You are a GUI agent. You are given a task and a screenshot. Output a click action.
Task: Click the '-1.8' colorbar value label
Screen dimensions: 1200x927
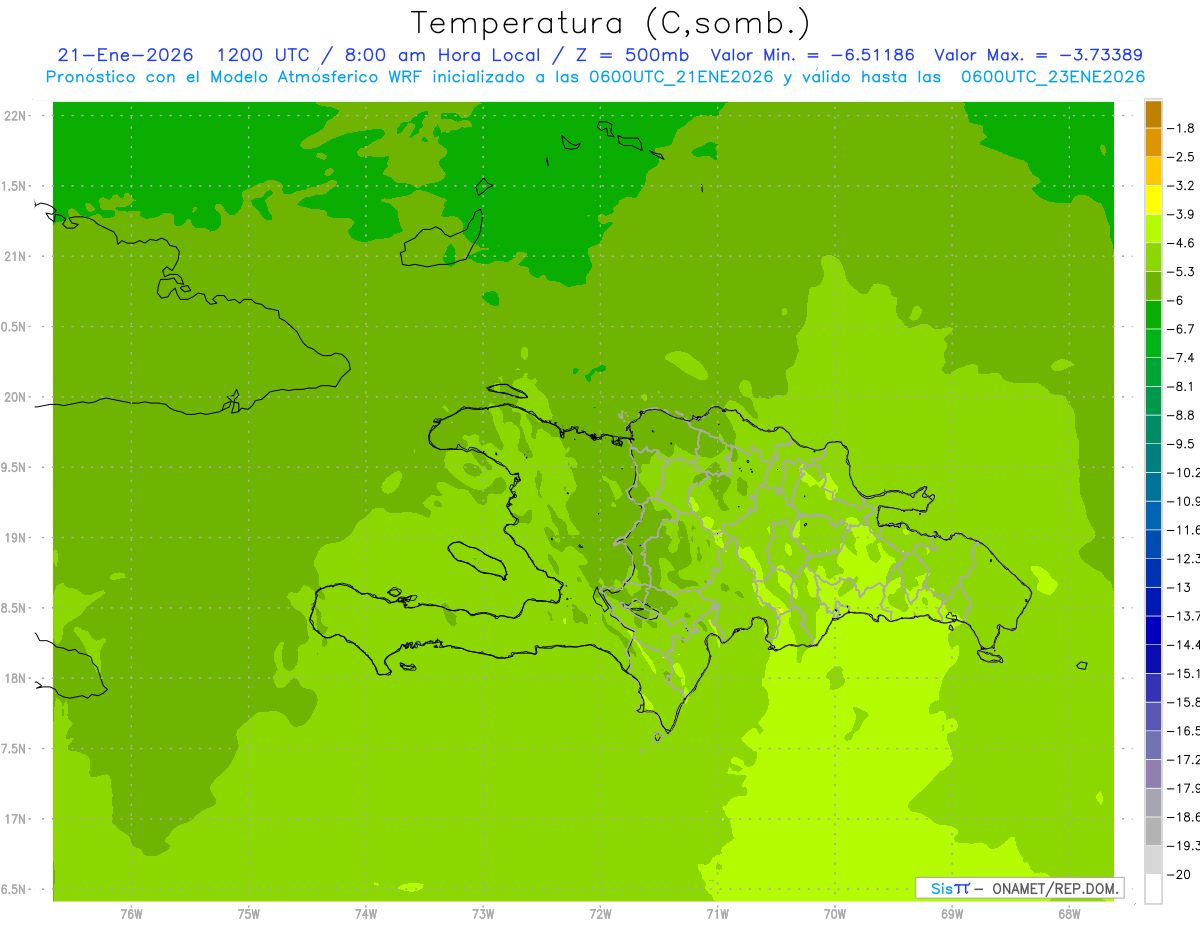1181,128
